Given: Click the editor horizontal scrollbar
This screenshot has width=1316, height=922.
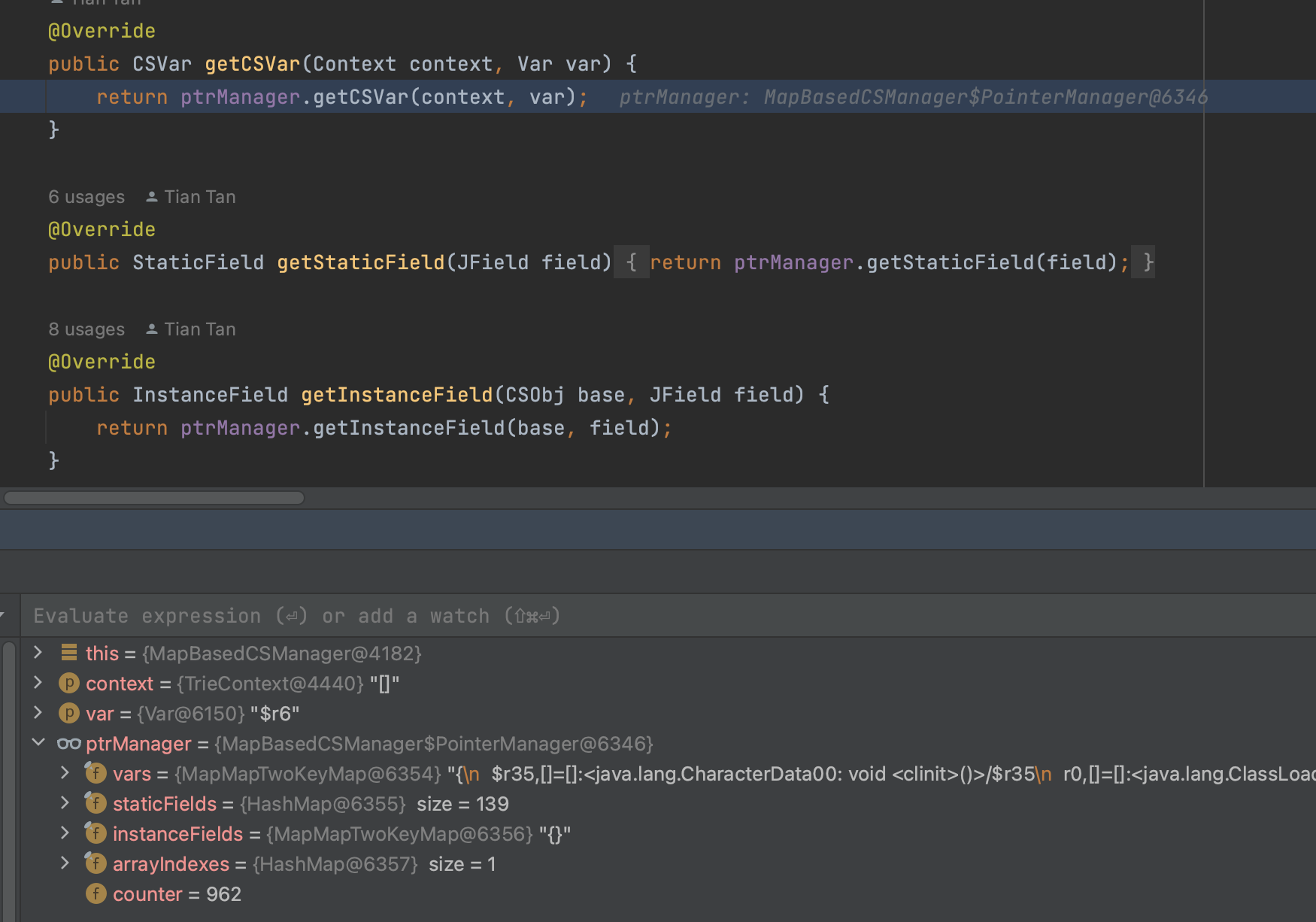Looking at the screenshot, I should coord(154,498).
